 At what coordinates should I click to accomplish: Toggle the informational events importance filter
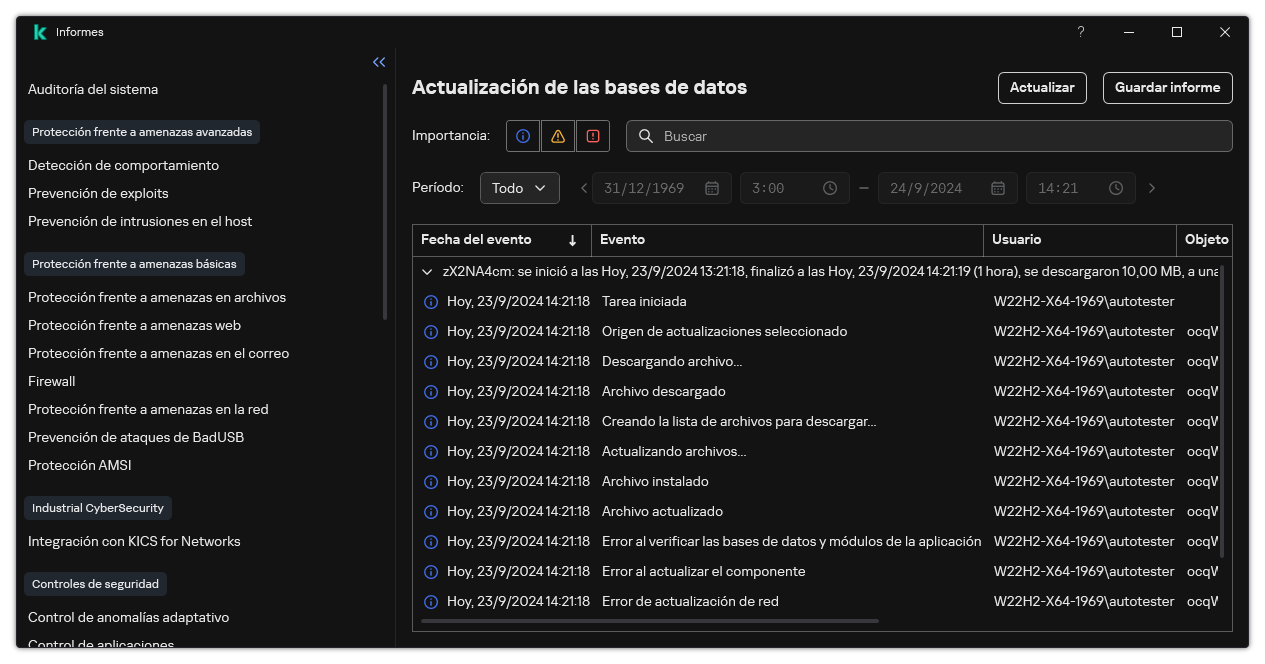click(522, 136)
